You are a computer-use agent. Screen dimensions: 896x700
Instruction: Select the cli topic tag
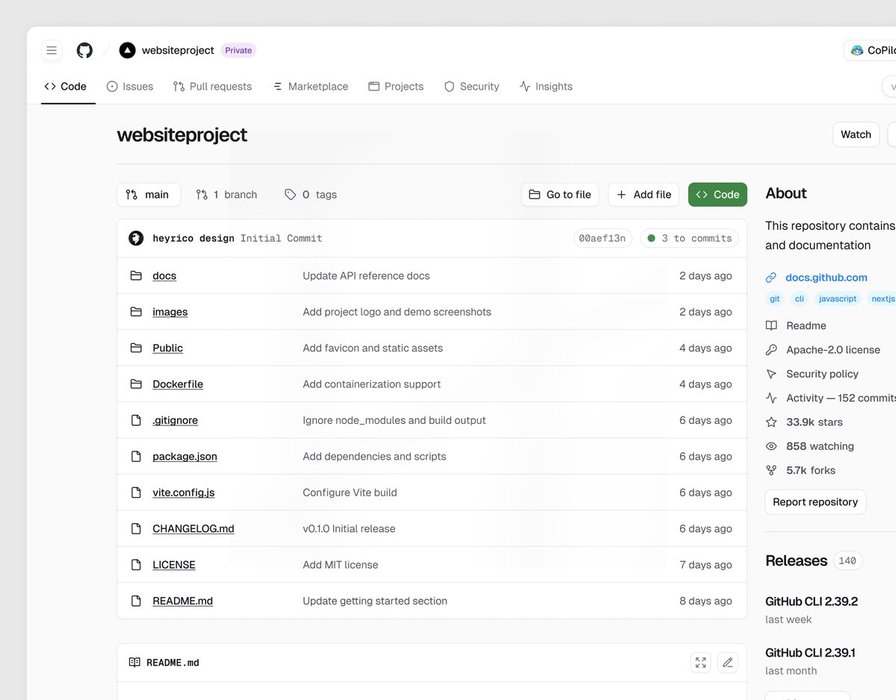[799, 298]
